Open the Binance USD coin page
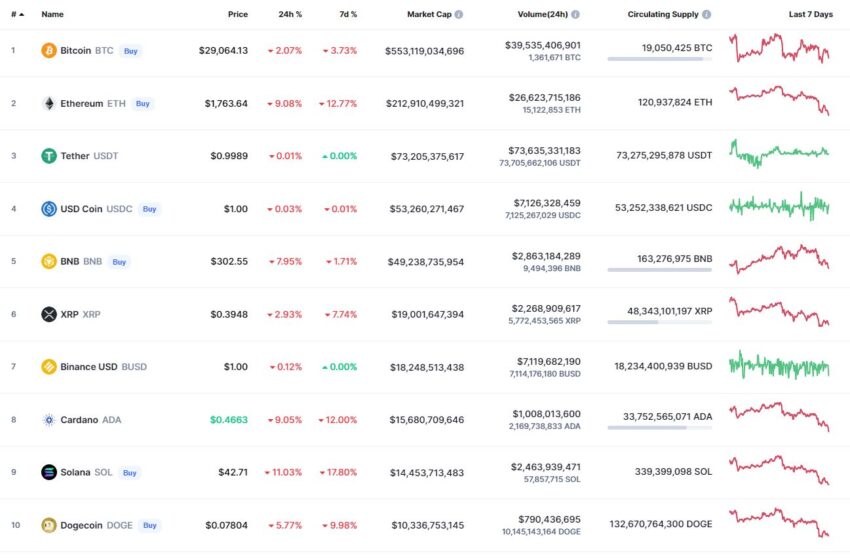The height and width of the screenshot is (558, 850). (104, 367)
